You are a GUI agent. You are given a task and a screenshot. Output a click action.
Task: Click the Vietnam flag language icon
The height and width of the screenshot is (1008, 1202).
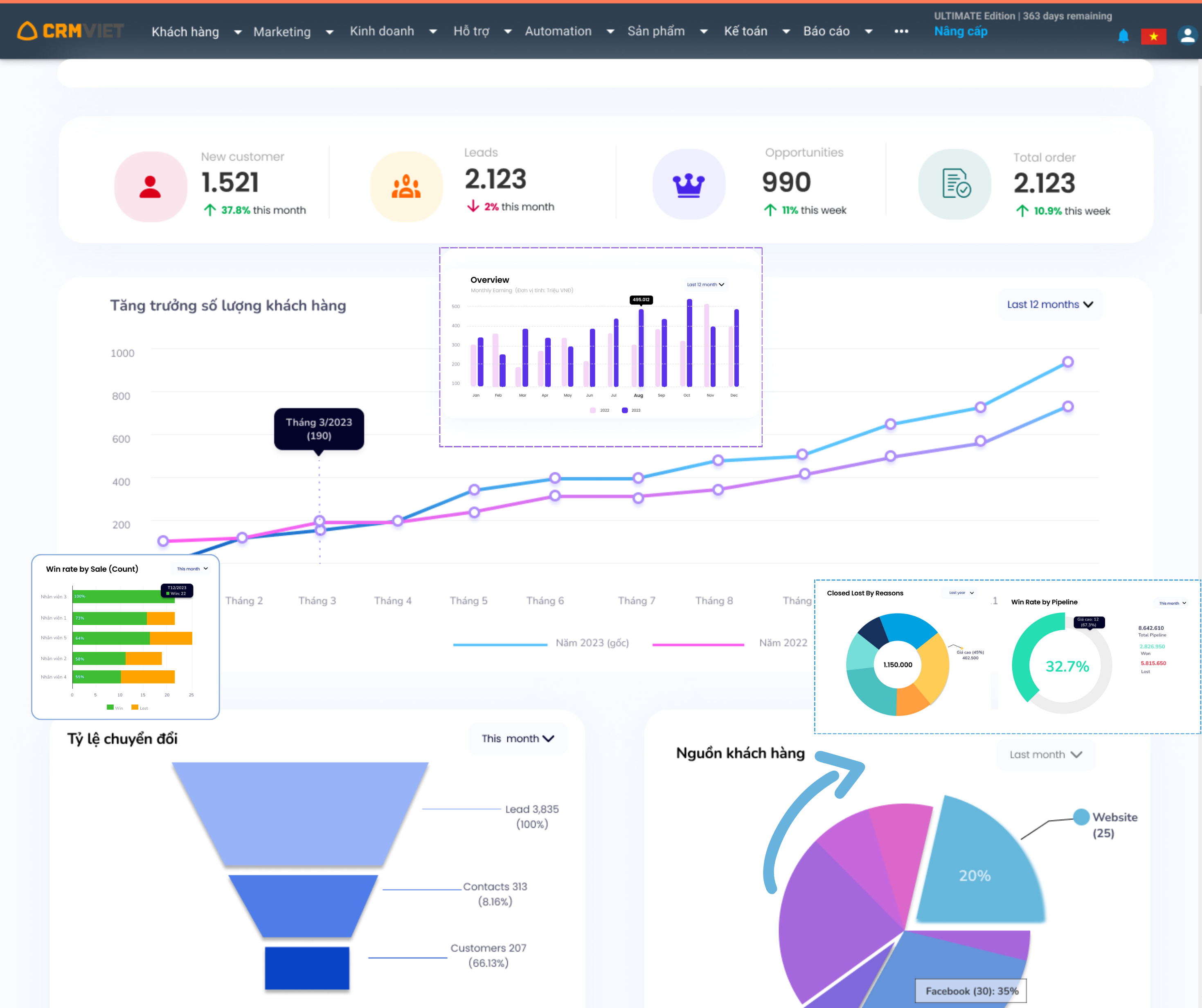tap(1153, 36)
